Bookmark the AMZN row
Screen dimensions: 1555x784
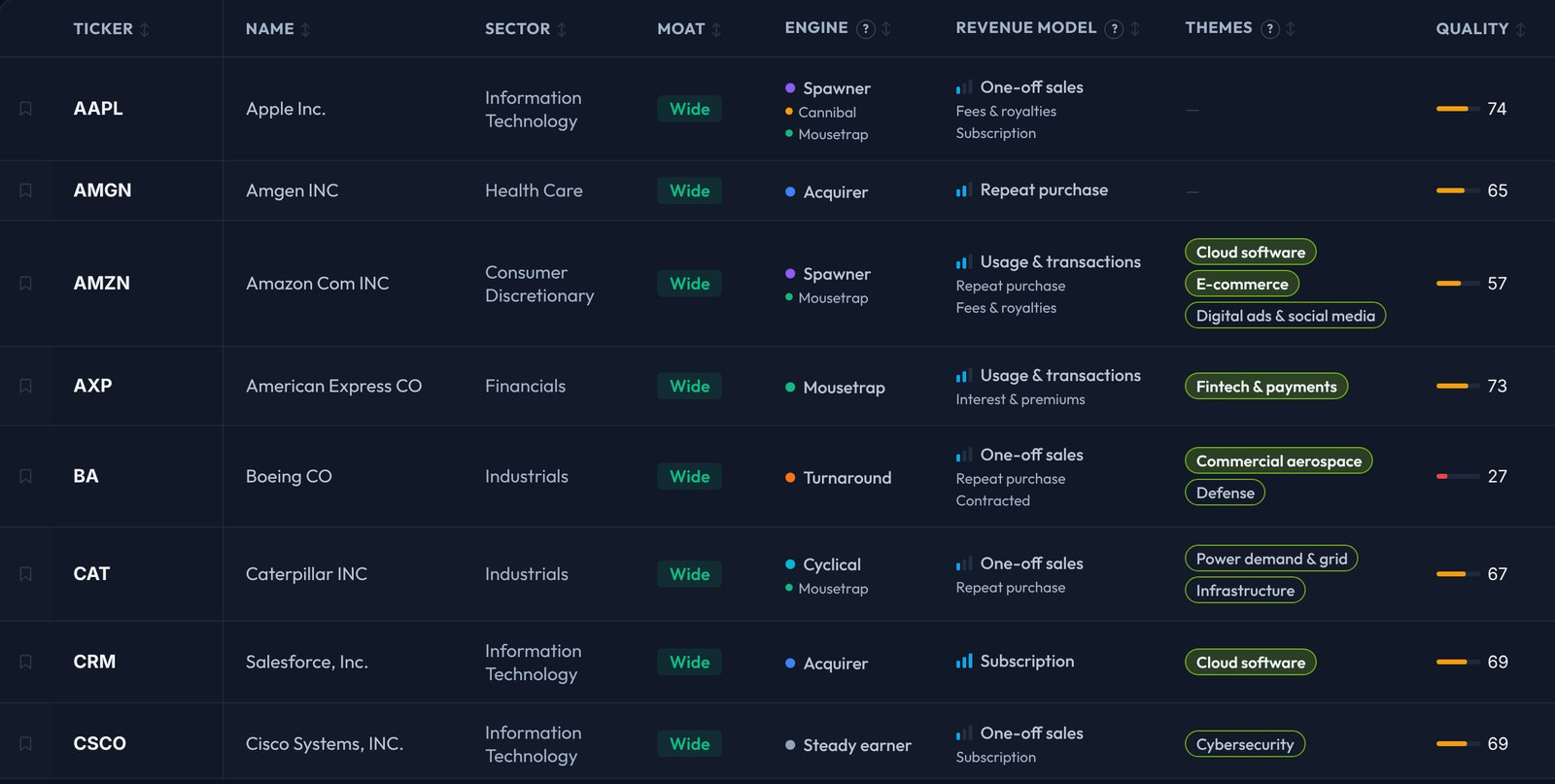pos(26,284)
